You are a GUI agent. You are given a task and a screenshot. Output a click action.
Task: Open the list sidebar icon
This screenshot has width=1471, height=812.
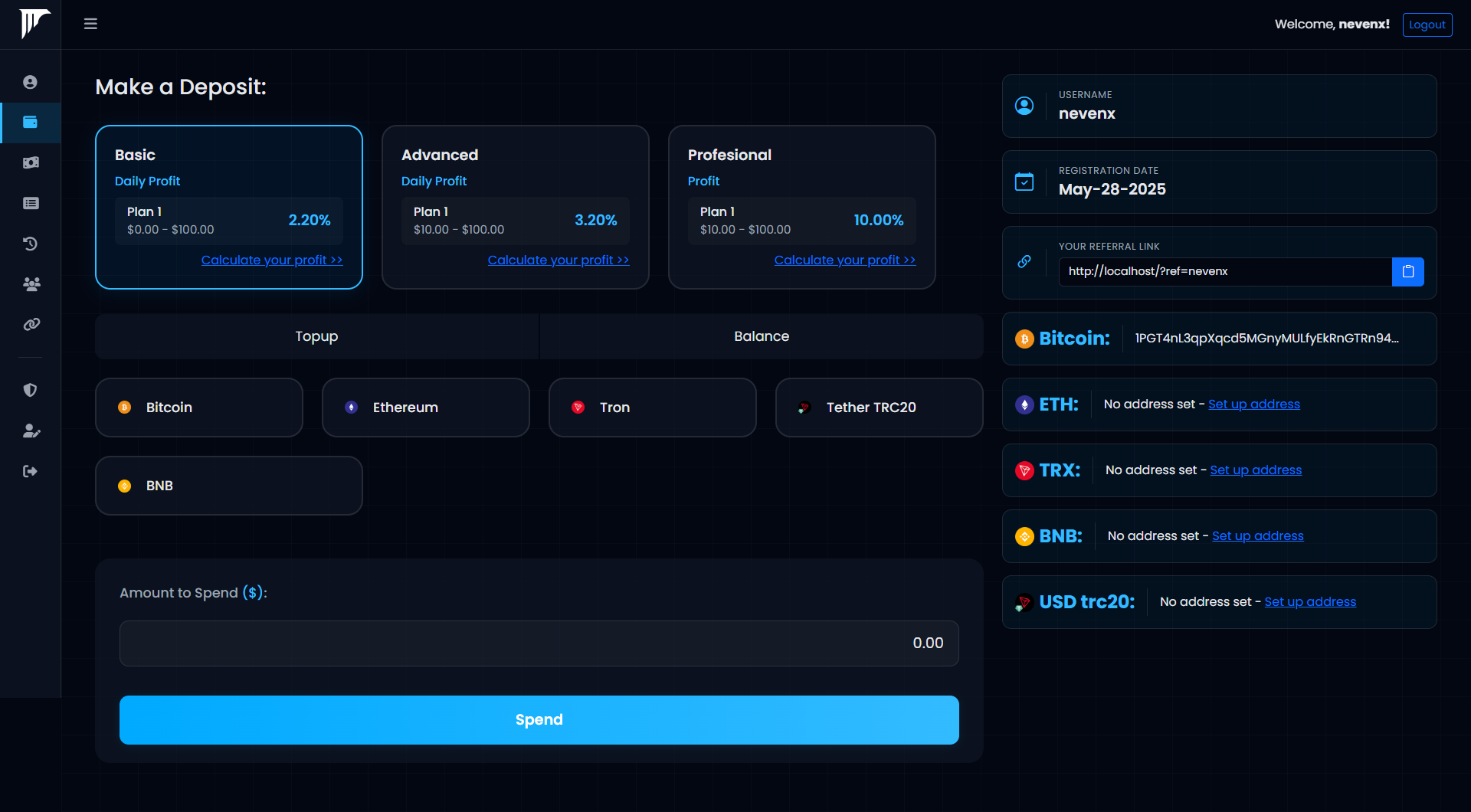[31, 203]
